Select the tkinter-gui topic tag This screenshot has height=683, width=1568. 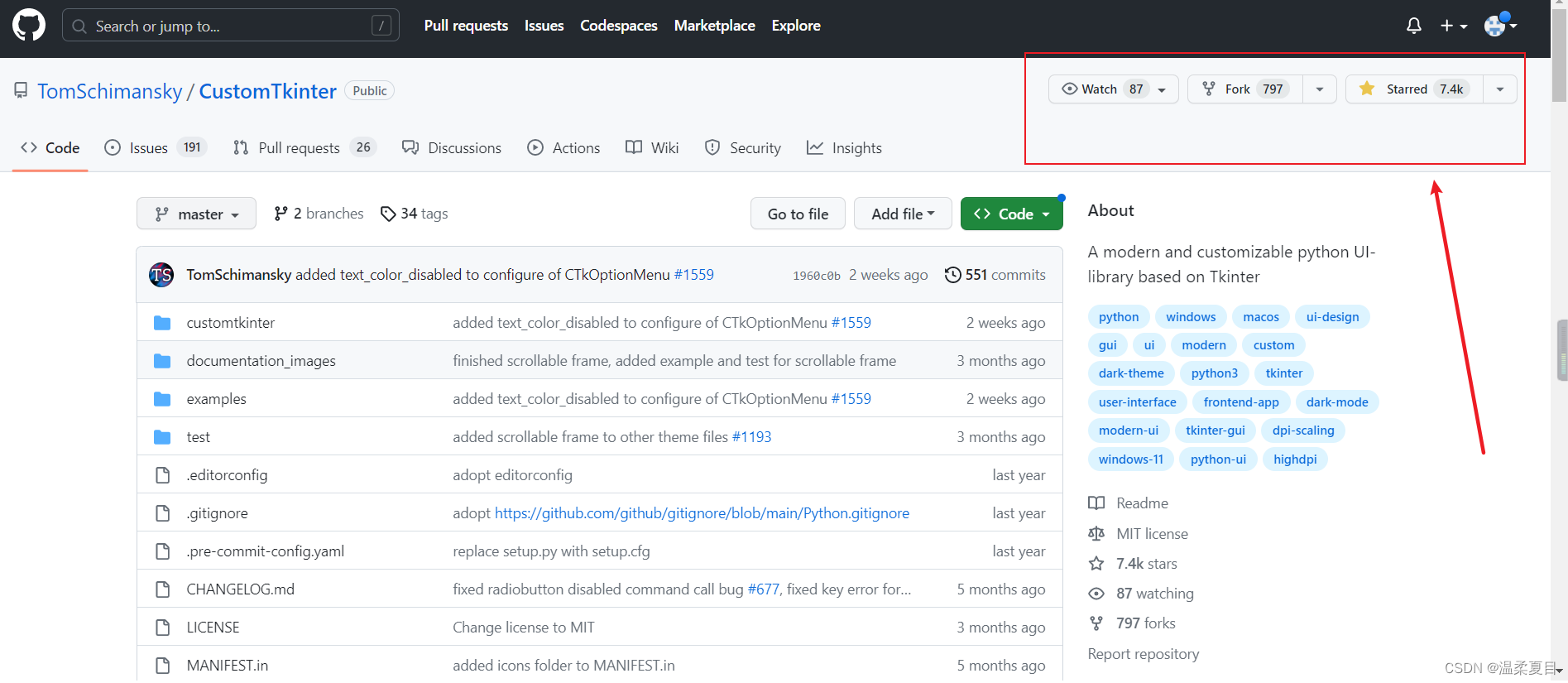click(1216, 430)
